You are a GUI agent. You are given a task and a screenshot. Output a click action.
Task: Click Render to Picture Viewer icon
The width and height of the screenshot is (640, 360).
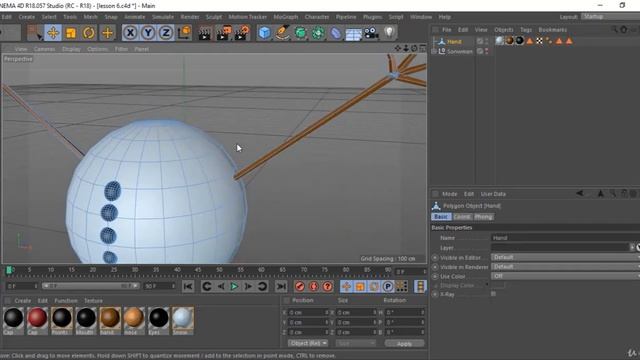(223, 33)
